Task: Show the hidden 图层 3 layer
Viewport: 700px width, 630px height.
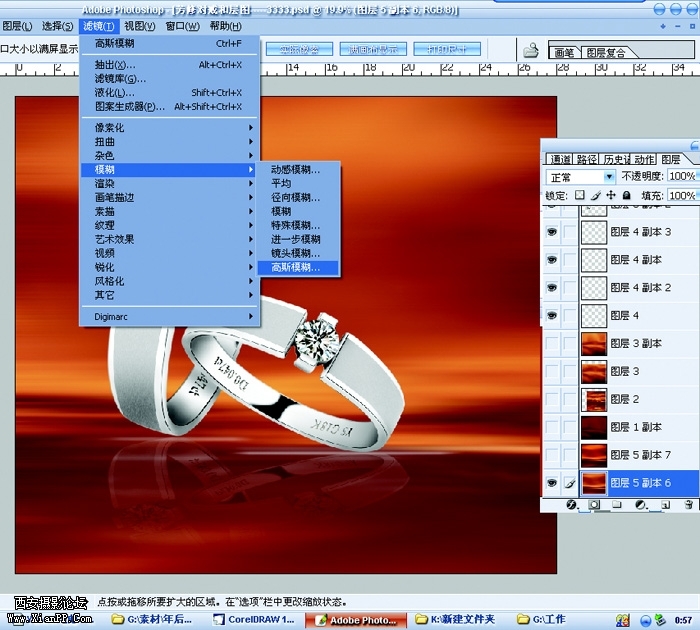Action: click(551, 372)
